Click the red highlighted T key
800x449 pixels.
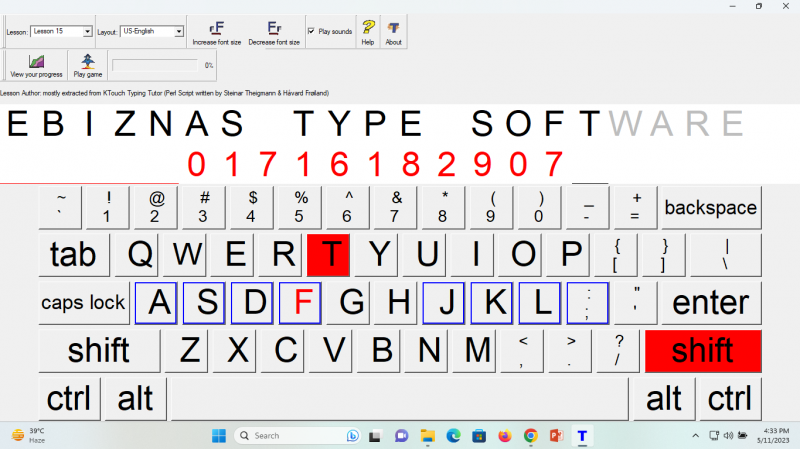328,254
